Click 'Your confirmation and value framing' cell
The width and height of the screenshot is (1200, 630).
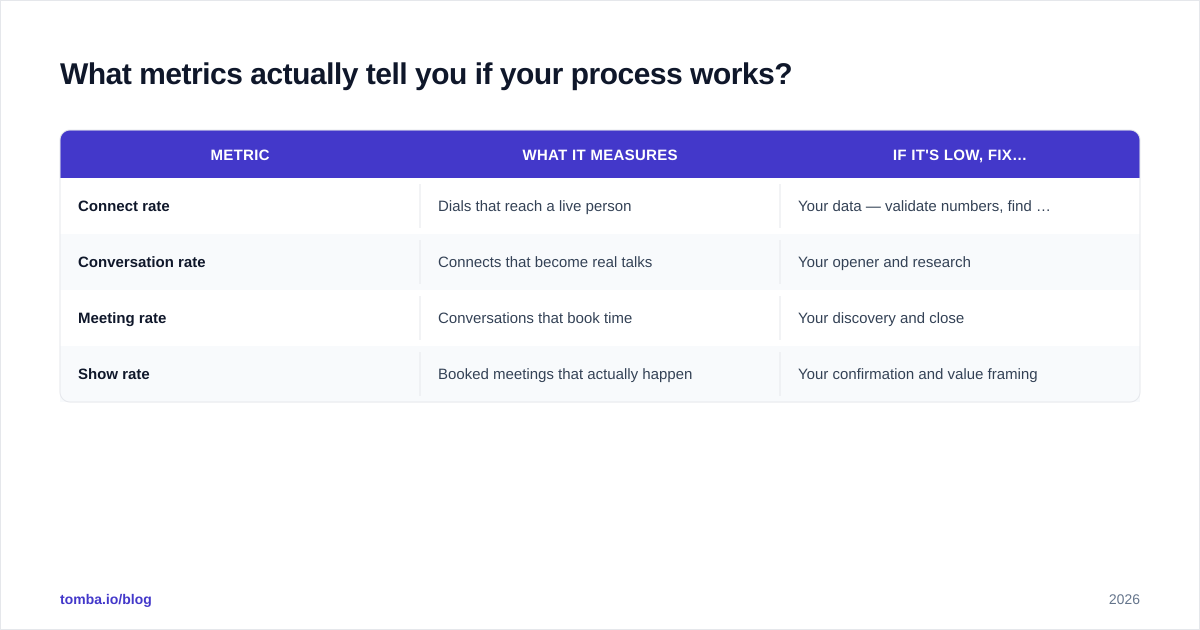[960, 374]
